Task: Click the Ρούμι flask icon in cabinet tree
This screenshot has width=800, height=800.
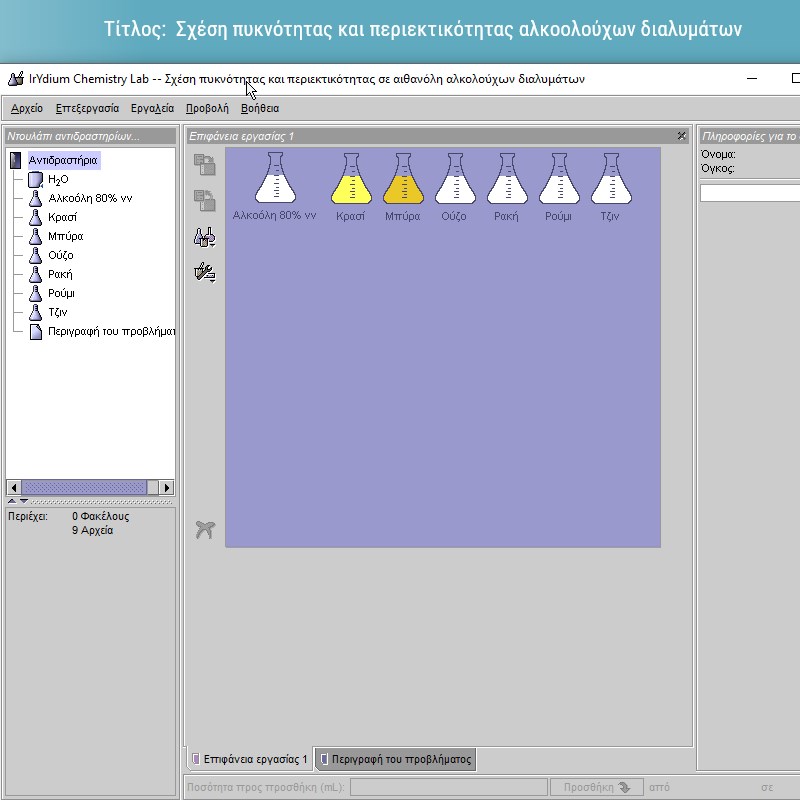Action: pyautogui.click(x=35, y=293)
